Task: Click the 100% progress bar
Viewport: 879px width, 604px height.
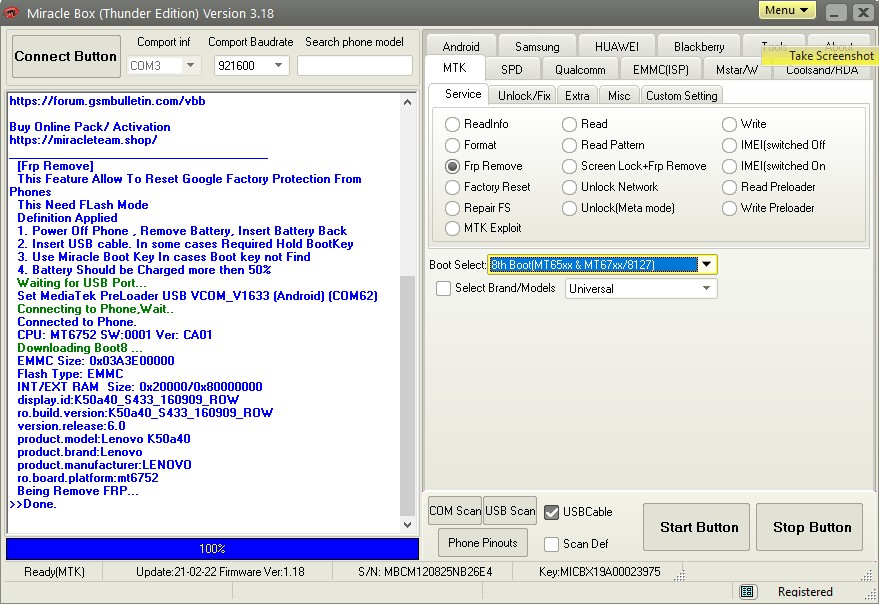Action: pyautogui.click(x=212, y=549)
